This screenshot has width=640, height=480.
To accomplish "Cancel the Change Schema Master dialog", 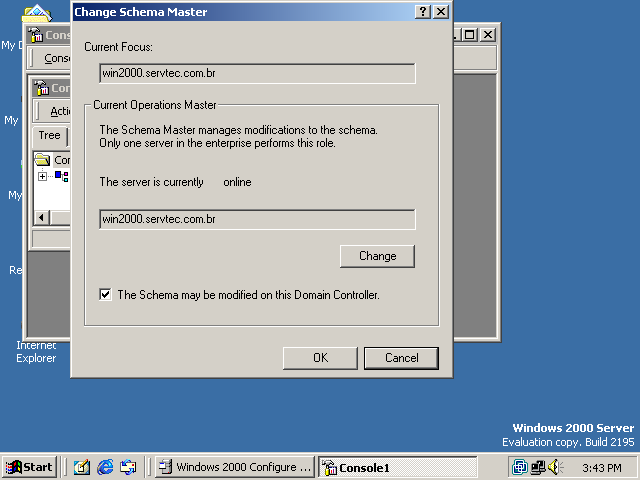I will click(x=401, y=358).
